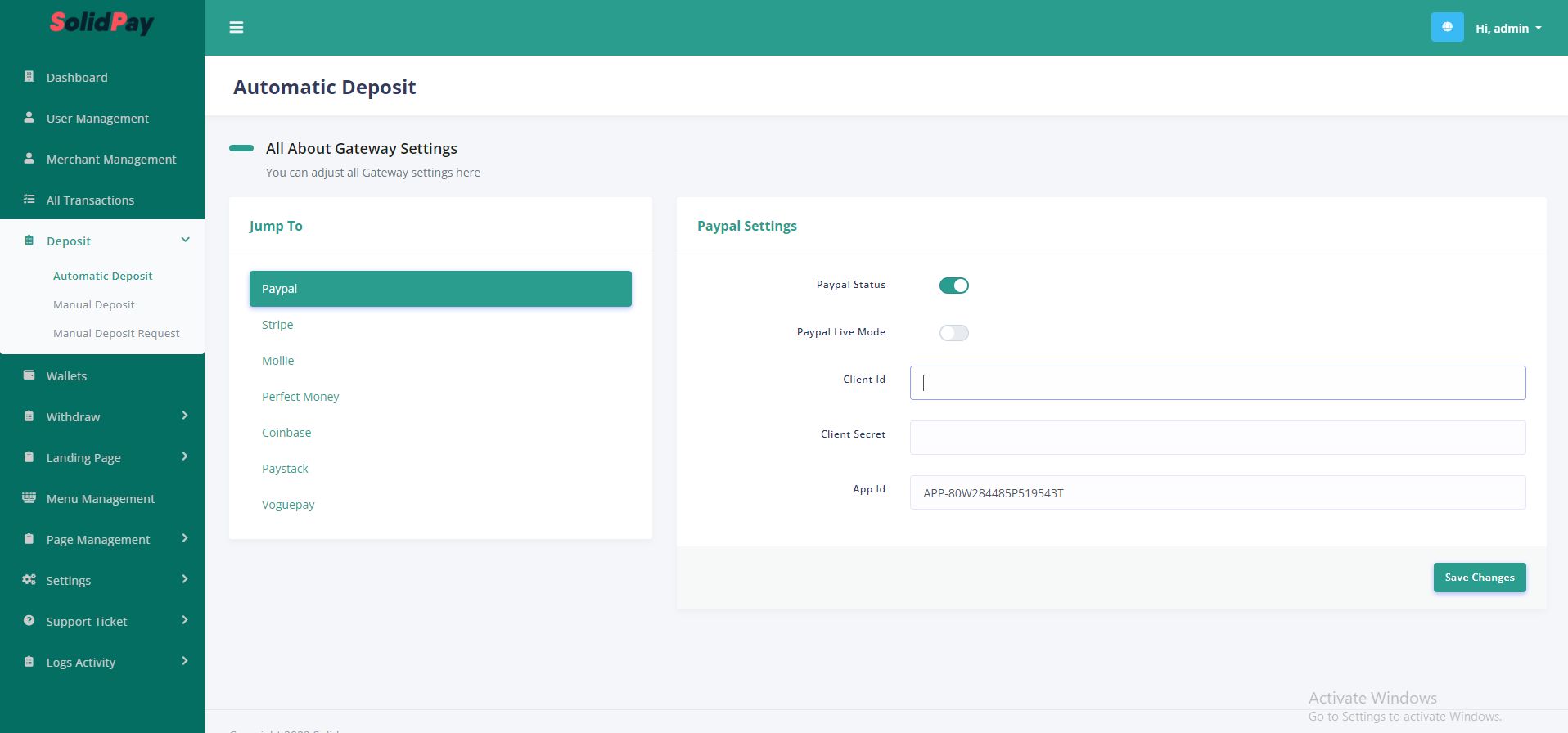Select Automatic Deposit submenu item

coord(103,277)
